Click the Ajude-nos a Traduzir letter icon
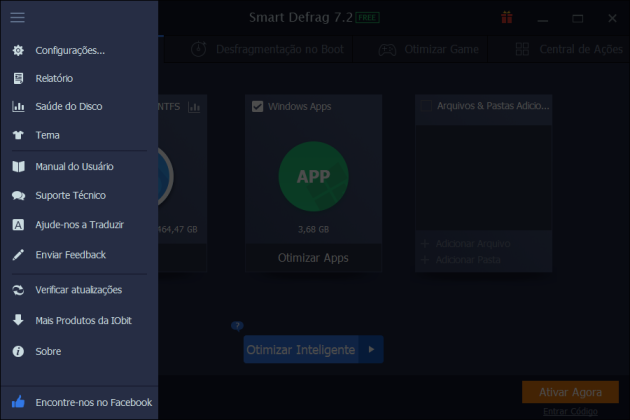 point(18,225)
